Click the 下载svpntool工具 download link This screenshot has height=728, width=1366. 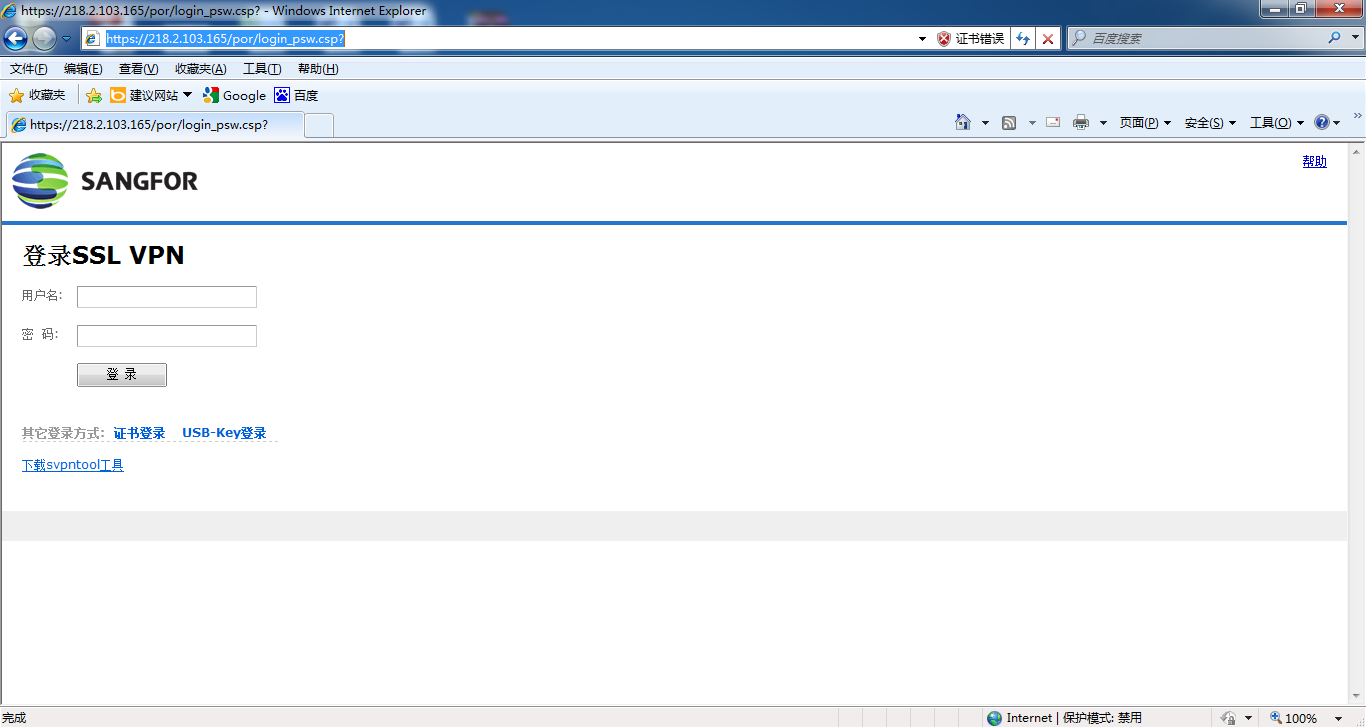[73, 465]
